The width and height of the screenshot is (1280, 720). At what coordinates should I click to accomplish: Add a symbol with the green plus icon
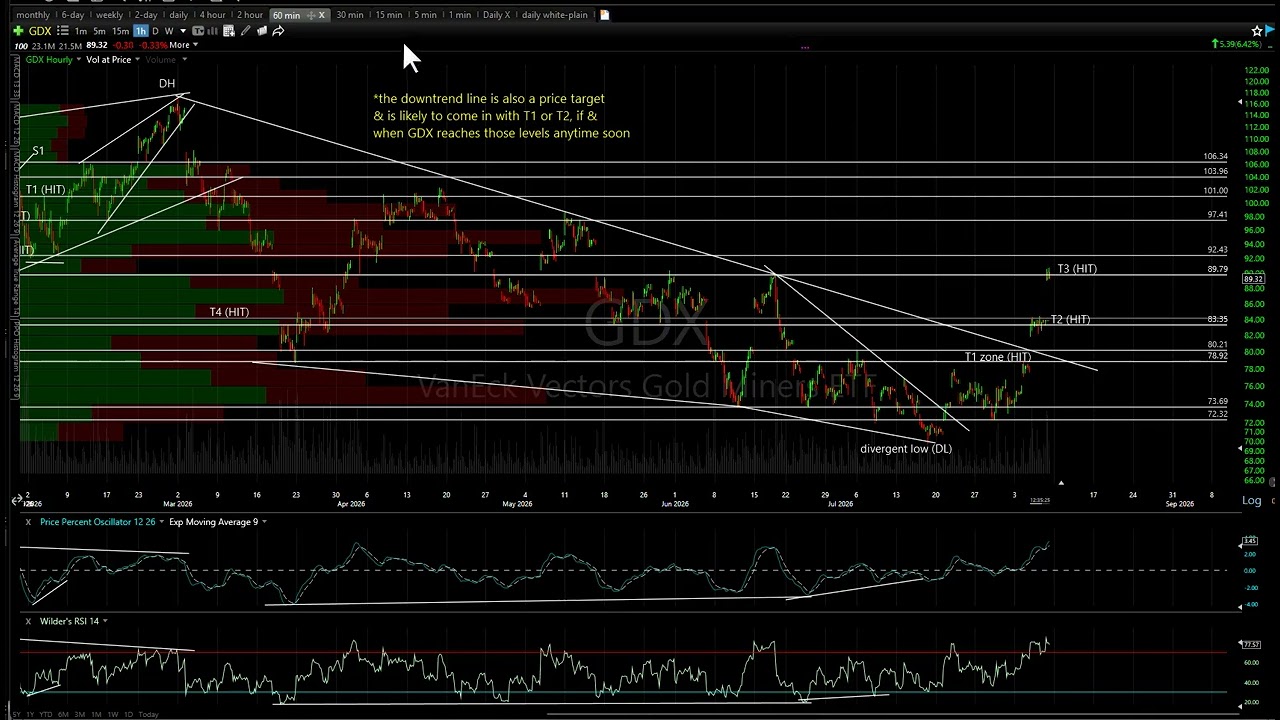18,31
